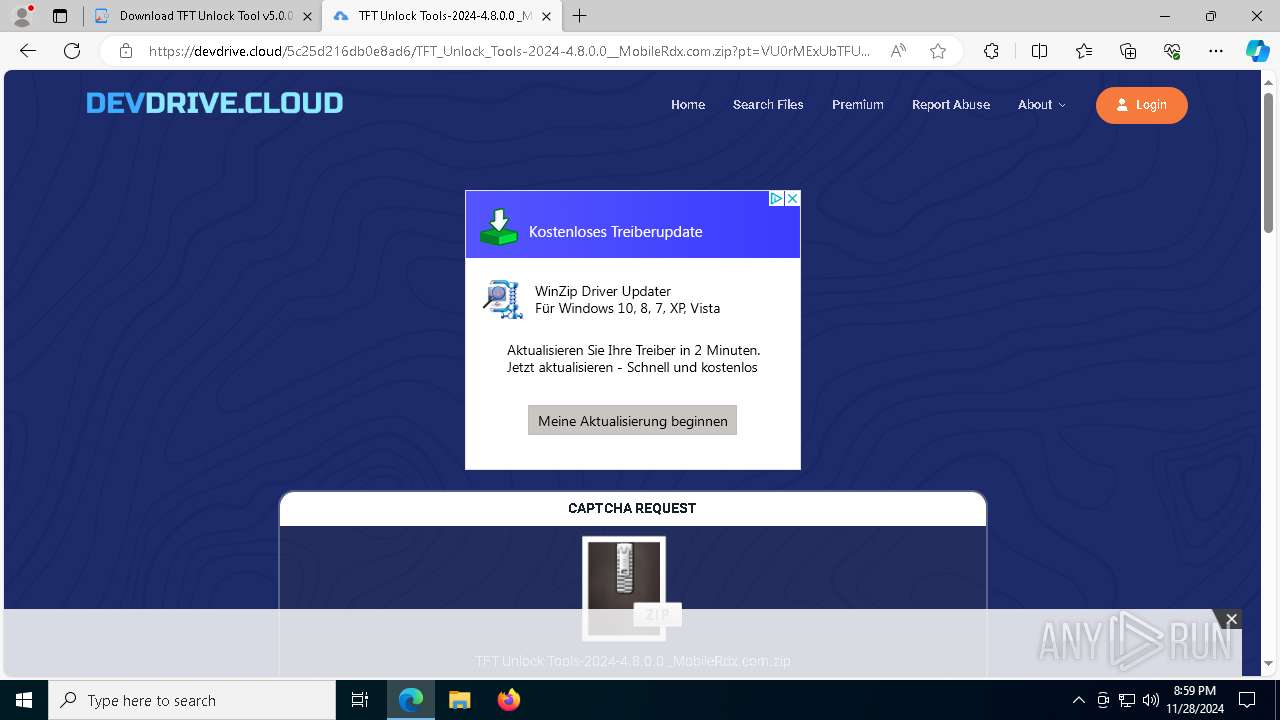Toggle split screen view icon
The height and width of the screenshot is (720, 1280).
(x=1039, y=51)
